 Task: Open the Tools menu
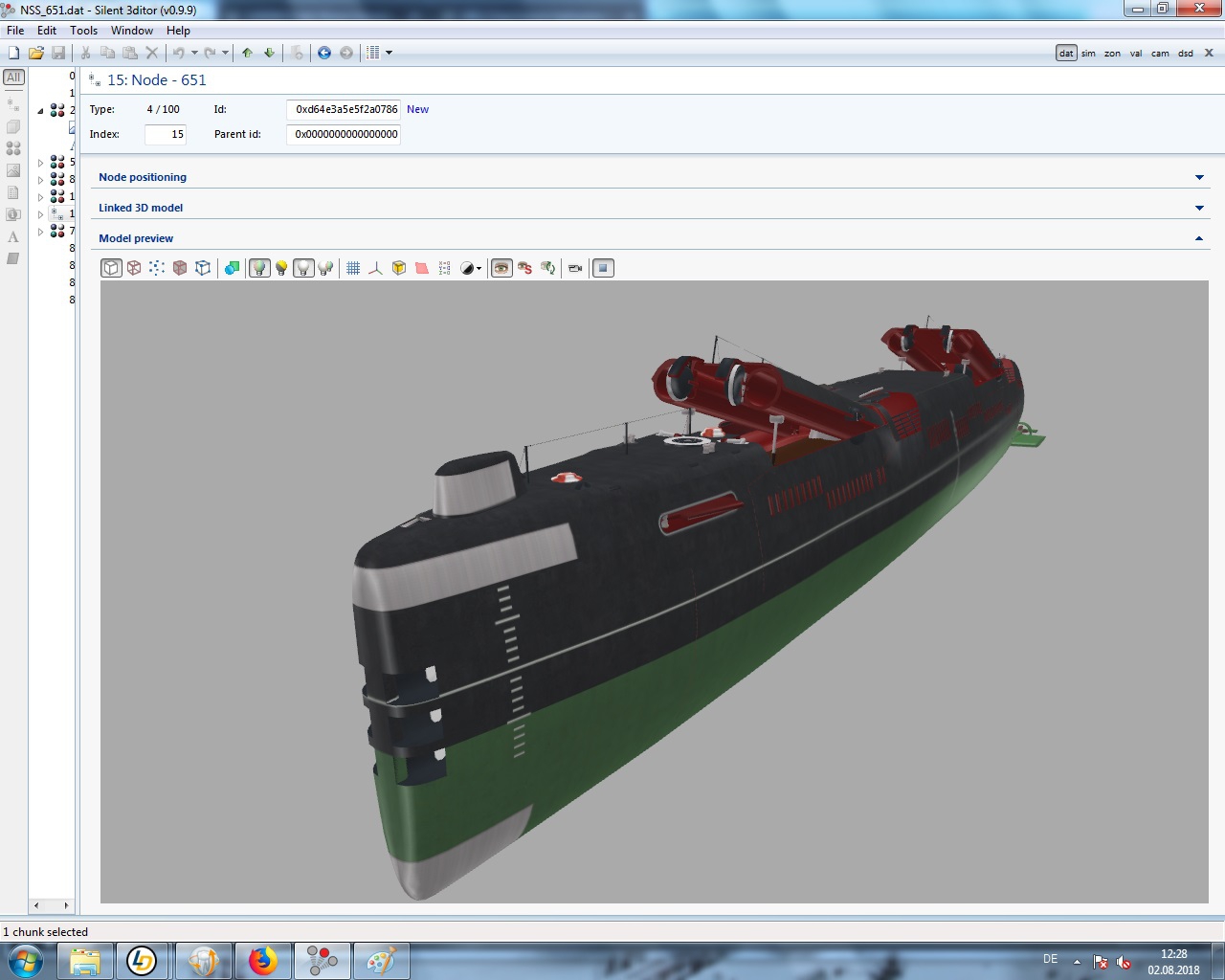[83, 31]
